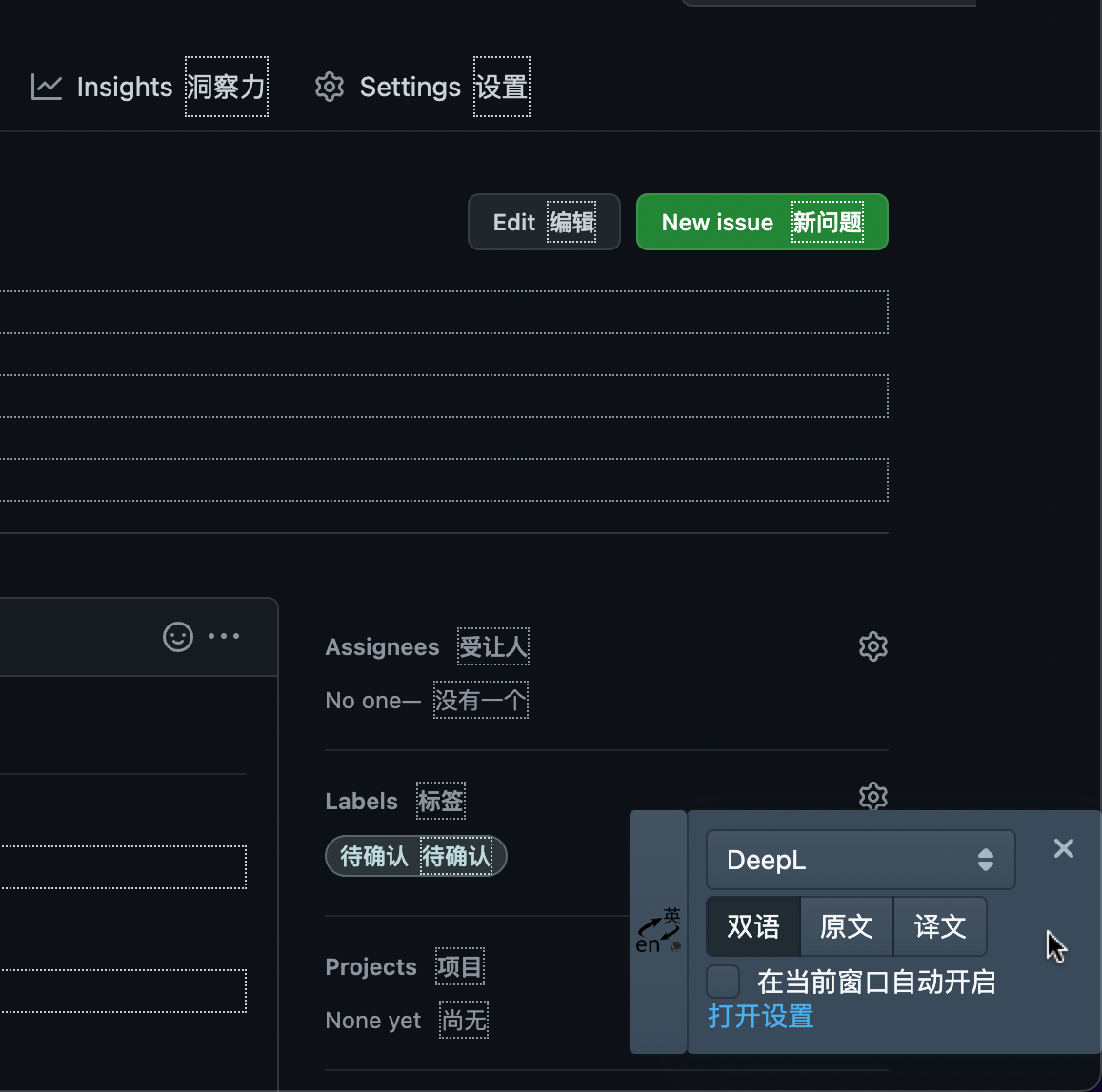
Task: Click the Edit button
Action: [x=543, y=222]
